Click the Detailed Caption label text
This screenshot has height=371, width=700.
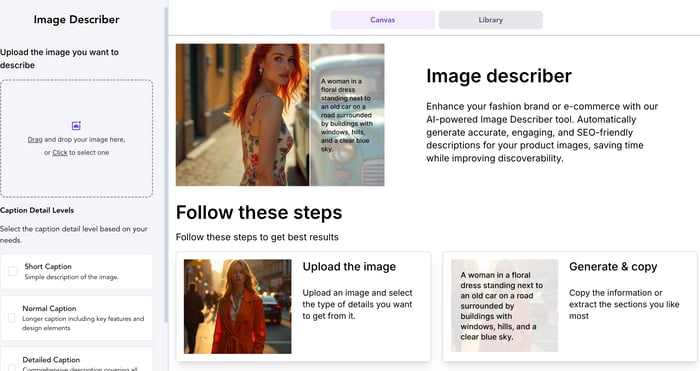click(x=51, y=360)
